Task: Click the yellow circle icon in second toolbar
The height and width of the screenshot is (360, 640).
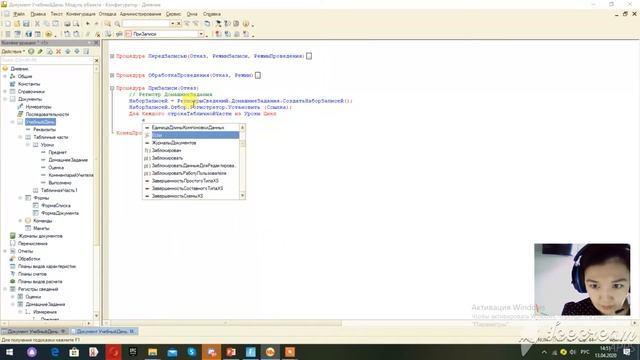Action: point(49,34)
